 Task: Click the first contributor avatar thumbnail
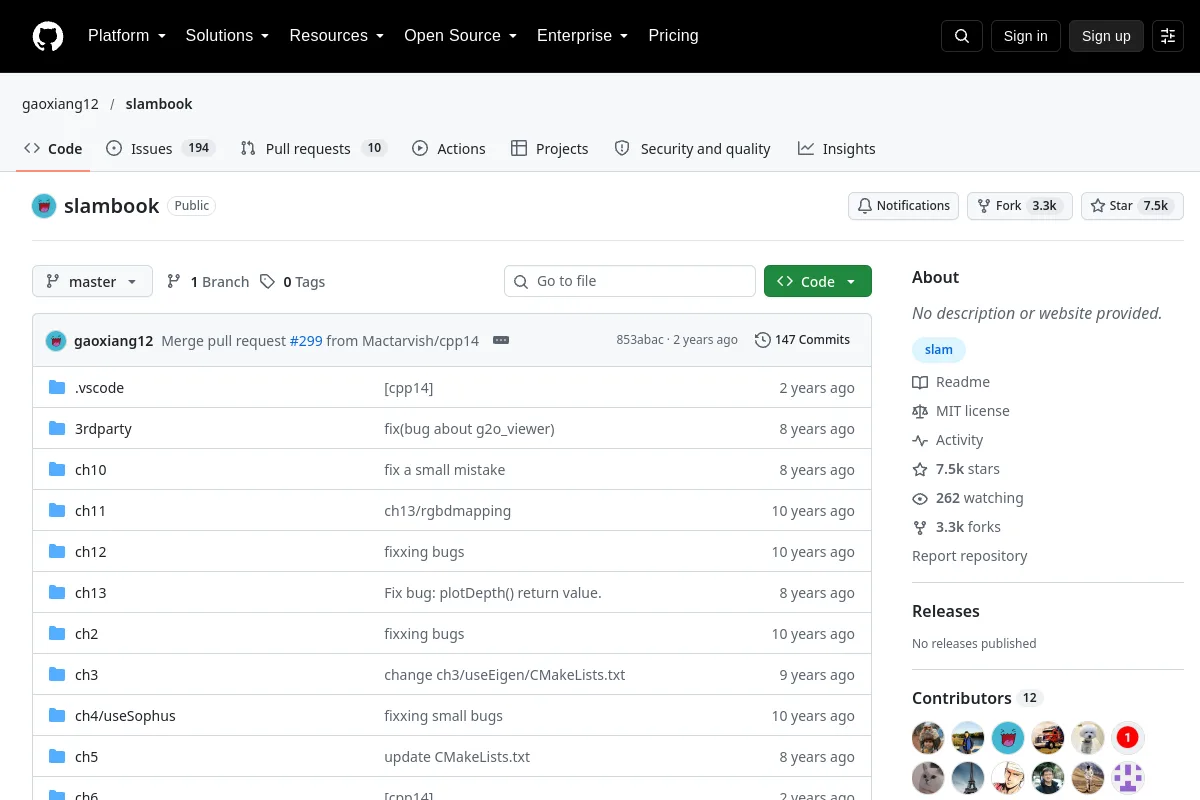click(x=928, y=738)
